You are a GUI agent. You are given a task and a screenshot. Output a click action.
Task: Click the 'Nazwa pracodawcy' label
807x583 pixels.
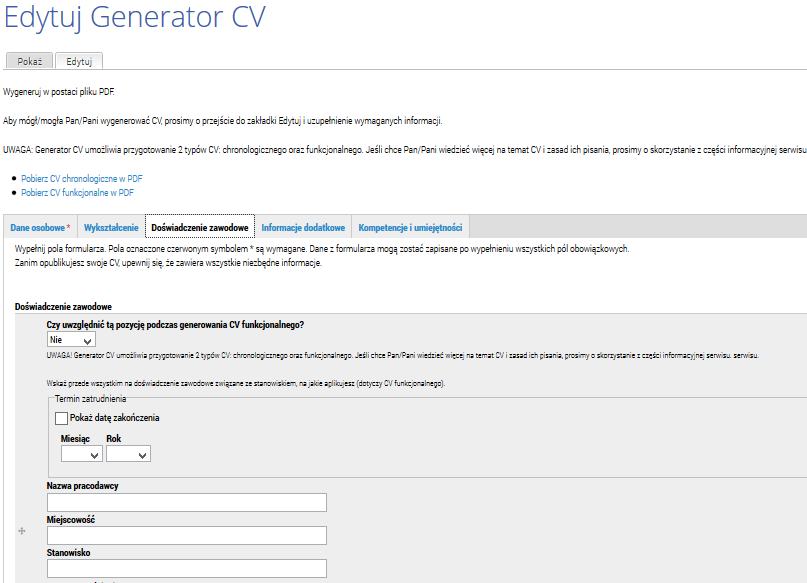[x=82, y=486]
